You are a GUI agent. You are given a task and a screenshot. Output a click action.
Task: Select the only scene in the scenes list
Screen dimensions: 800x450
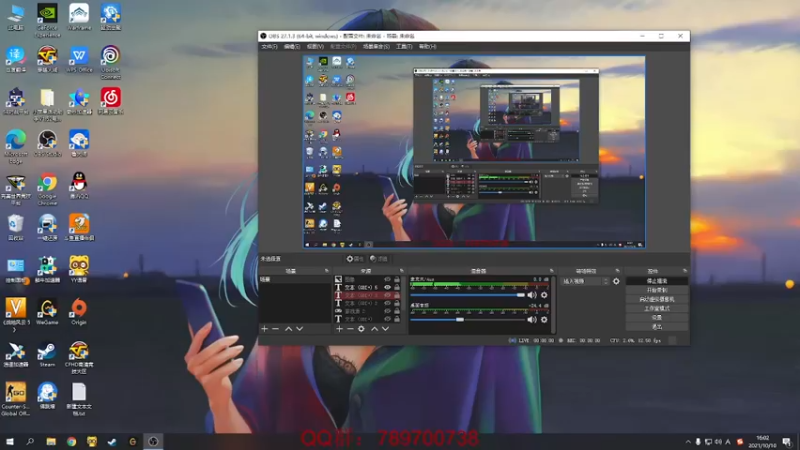[x=295, y=280]
